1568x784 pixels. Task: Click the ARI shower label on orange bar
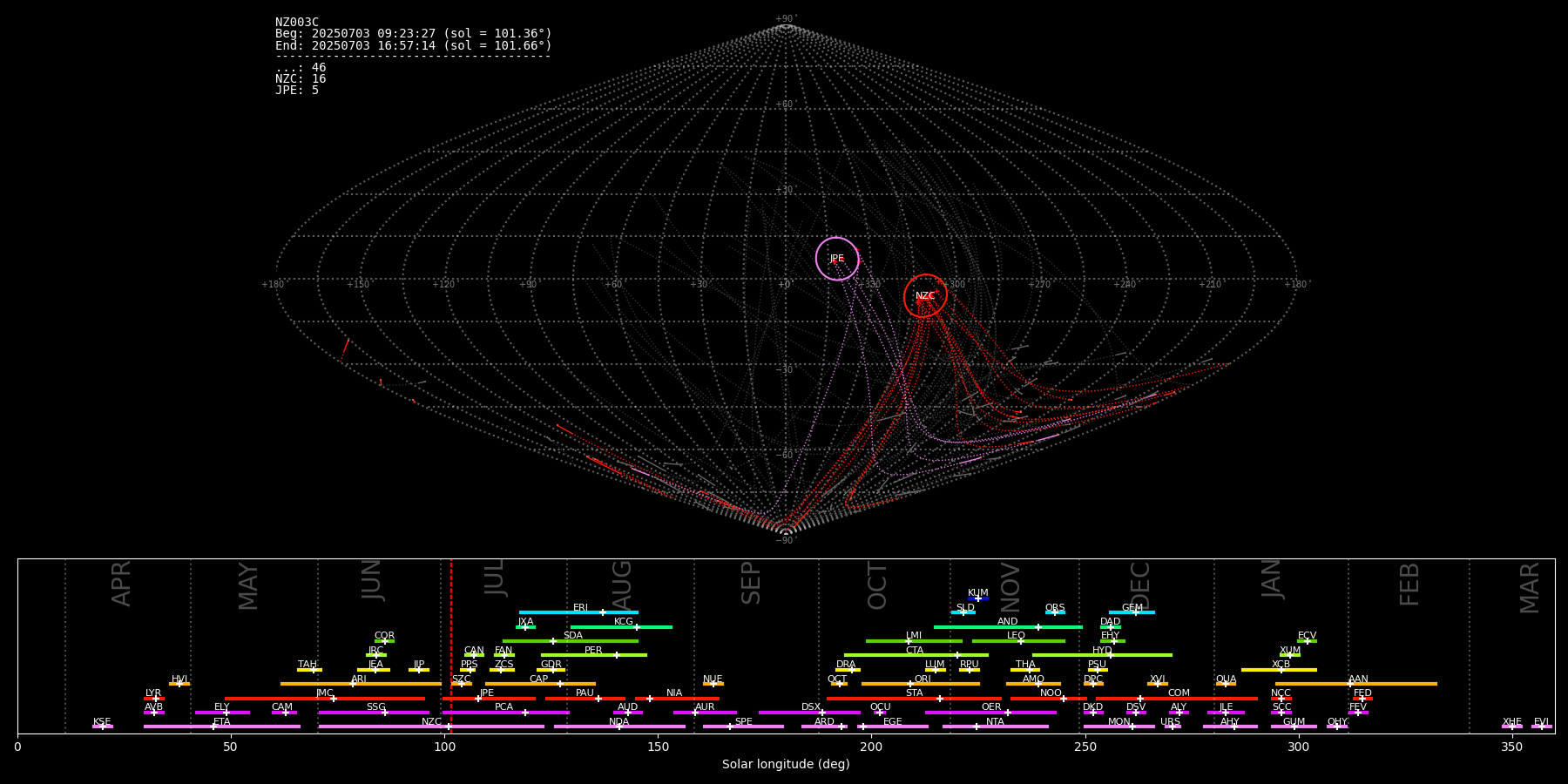(x=359, y=679)
